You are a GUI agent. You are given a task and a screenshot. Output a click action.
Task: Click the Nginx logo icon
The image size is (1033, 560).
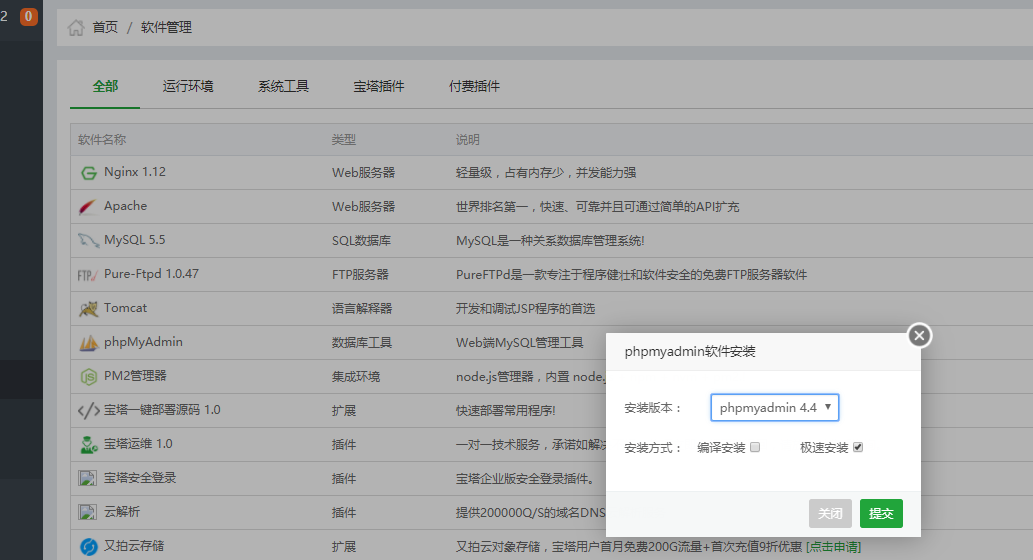coord(88,173)
